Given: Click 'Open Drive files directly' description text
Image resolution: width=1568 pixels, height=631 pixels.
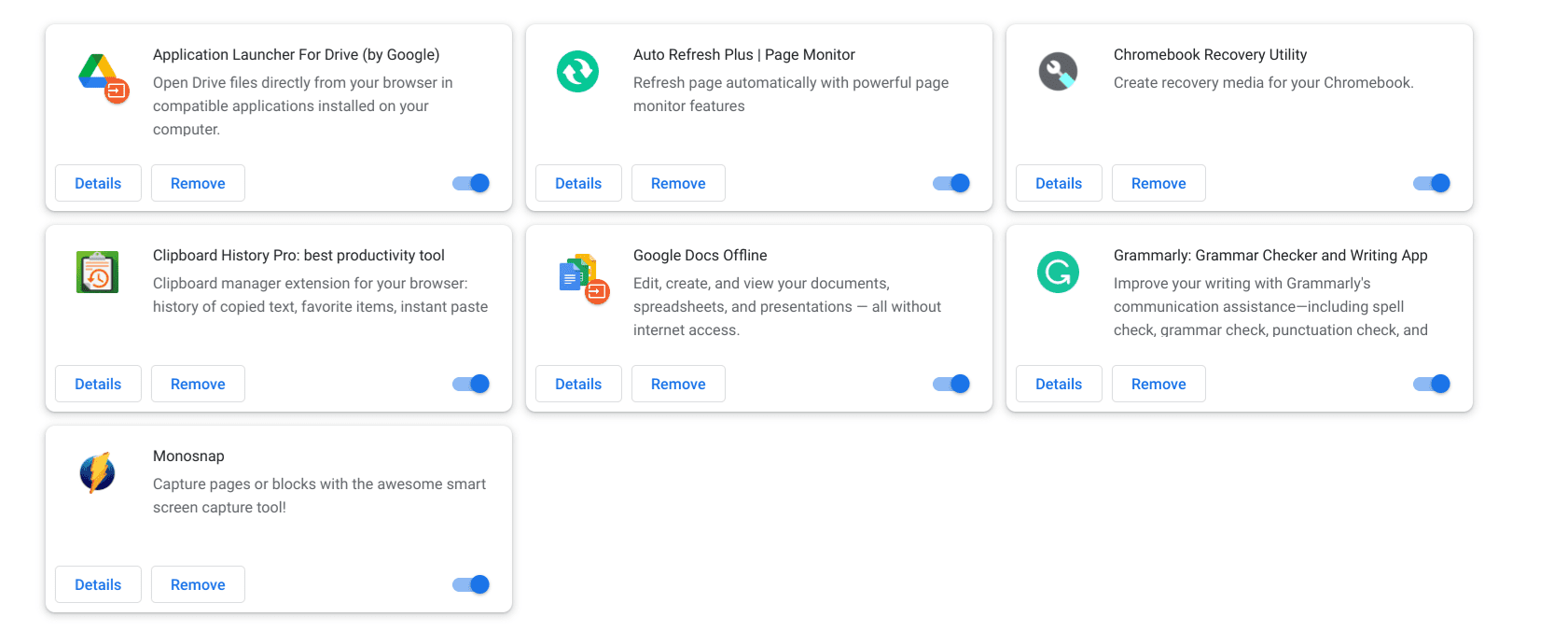Looking at the screenshot, I should [x=302, y=106].
